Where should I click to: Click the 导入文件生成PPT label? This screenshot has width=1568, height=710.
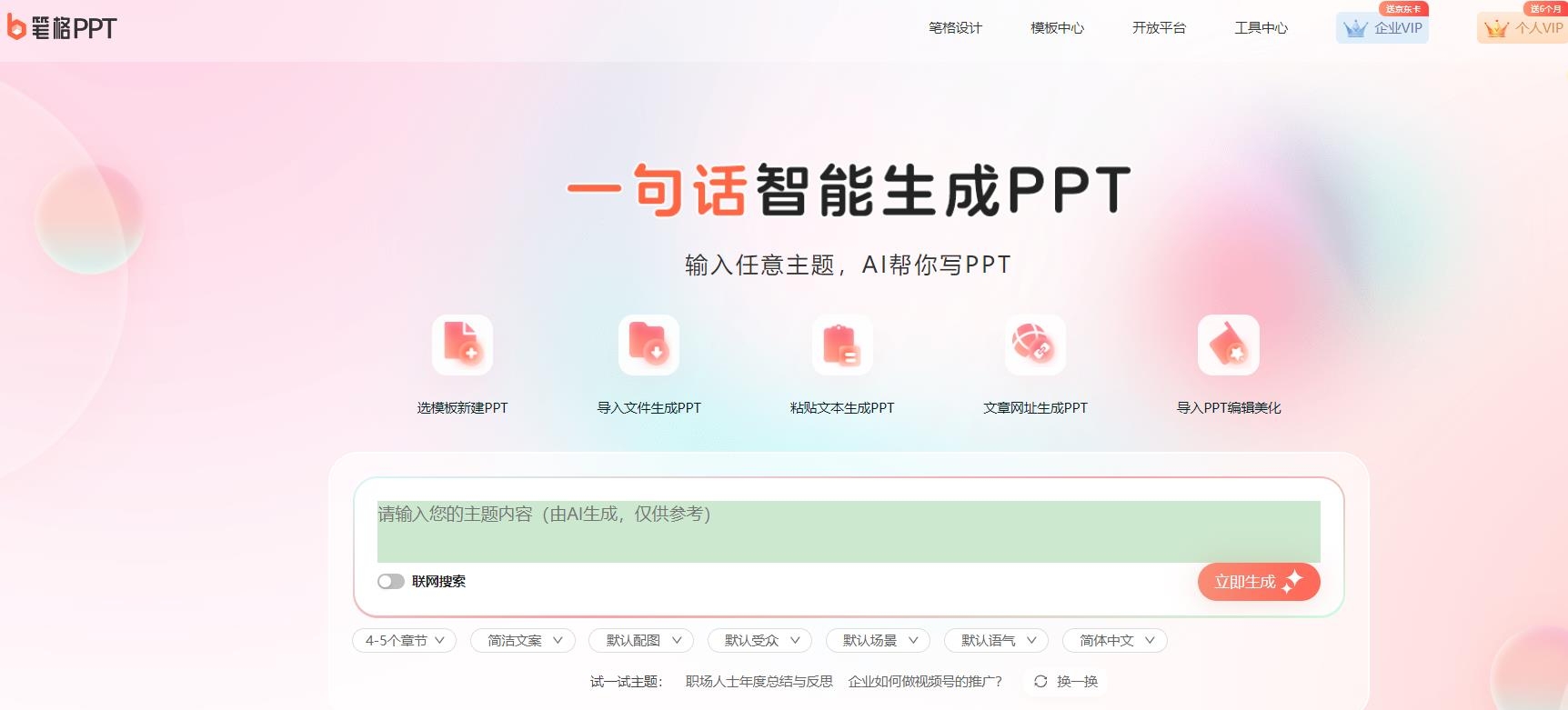click(x=648, y=407)
